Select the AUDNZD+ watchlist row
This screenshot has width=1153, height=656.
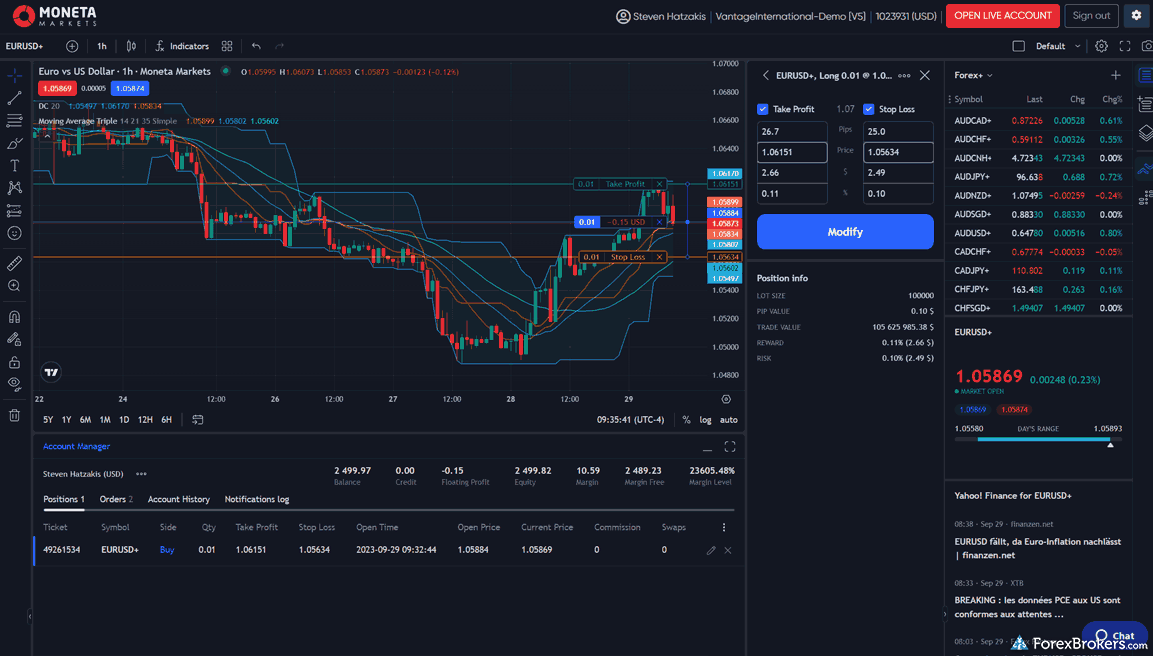[1038, 196]
